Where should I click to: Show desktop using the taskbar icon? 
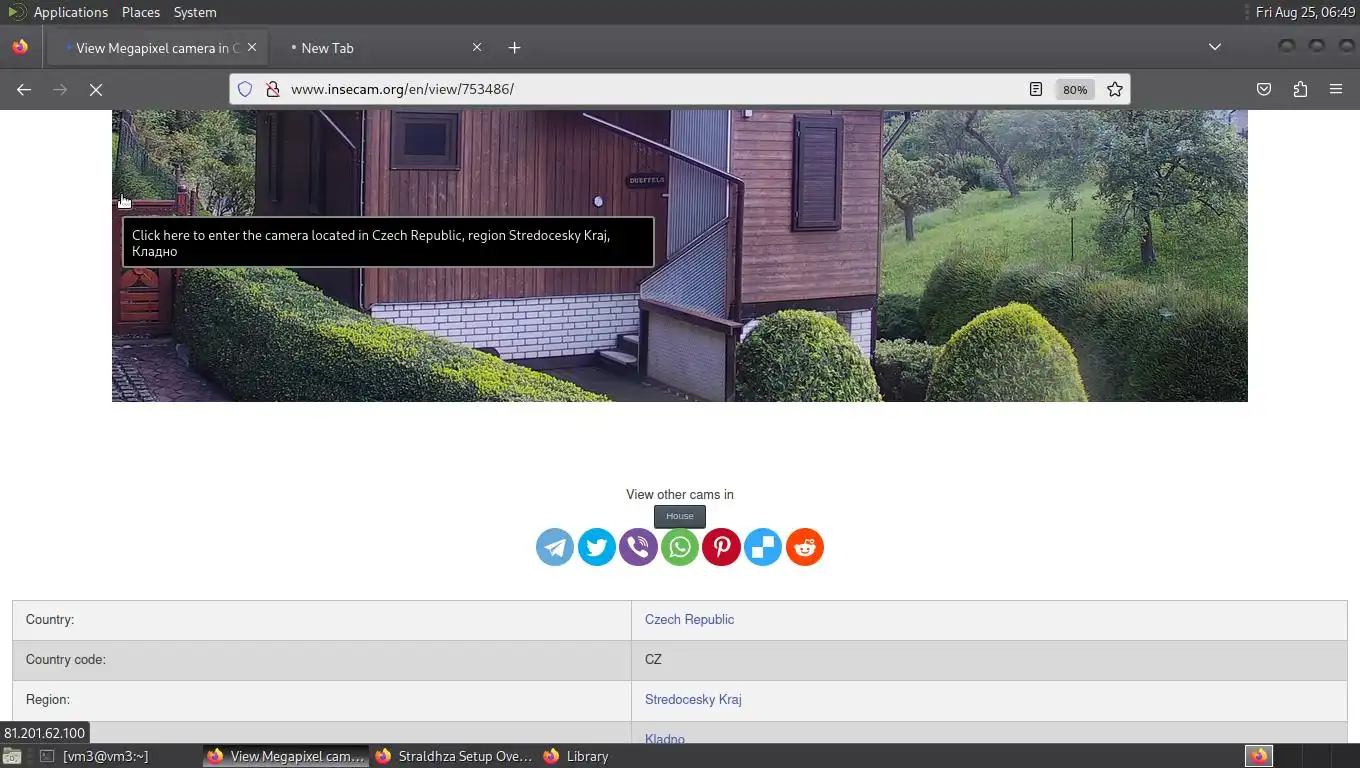coord(12,756)
